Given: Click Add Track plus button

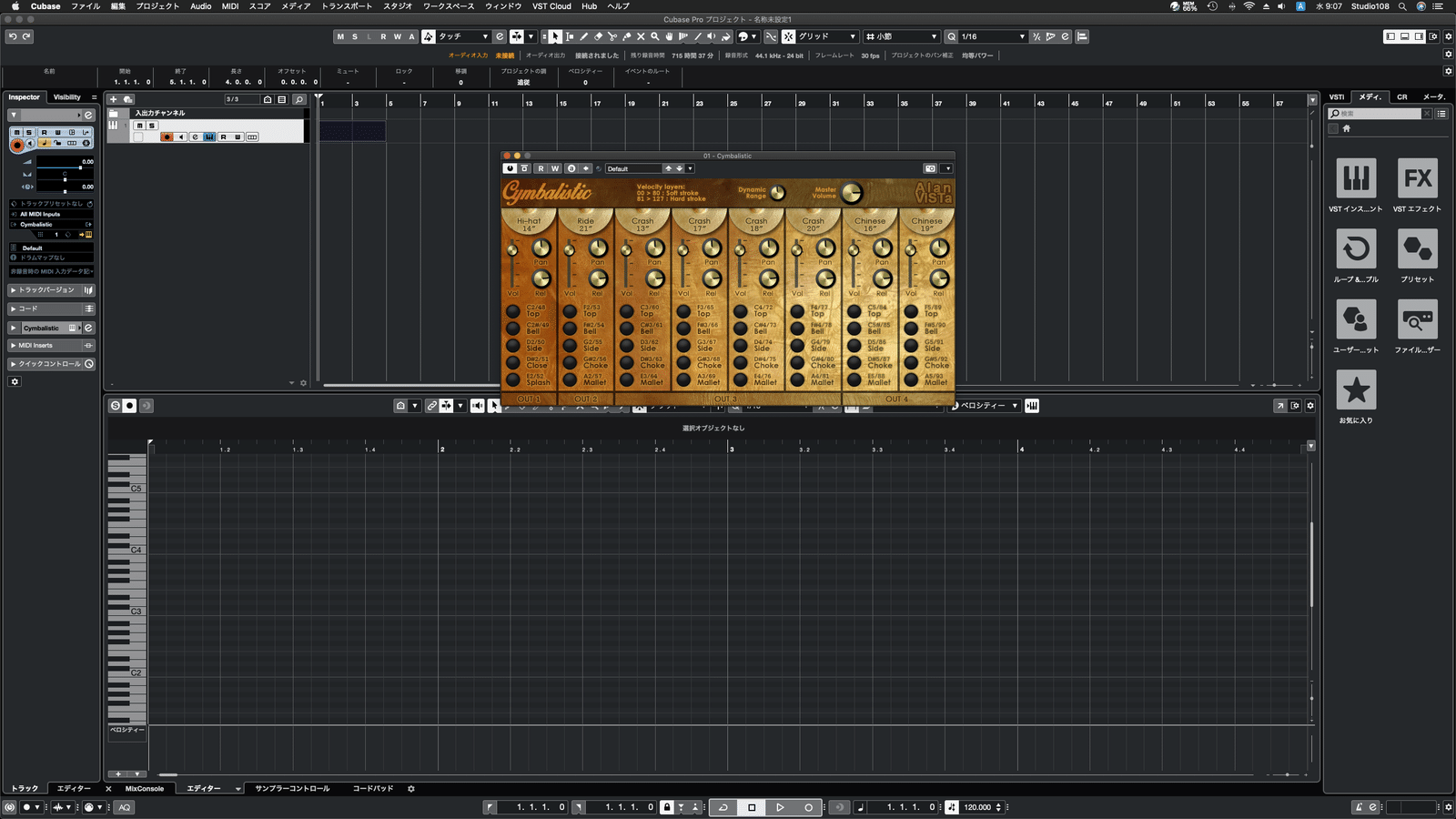Looking at the screenshot, I should click(x=114, y=99).
